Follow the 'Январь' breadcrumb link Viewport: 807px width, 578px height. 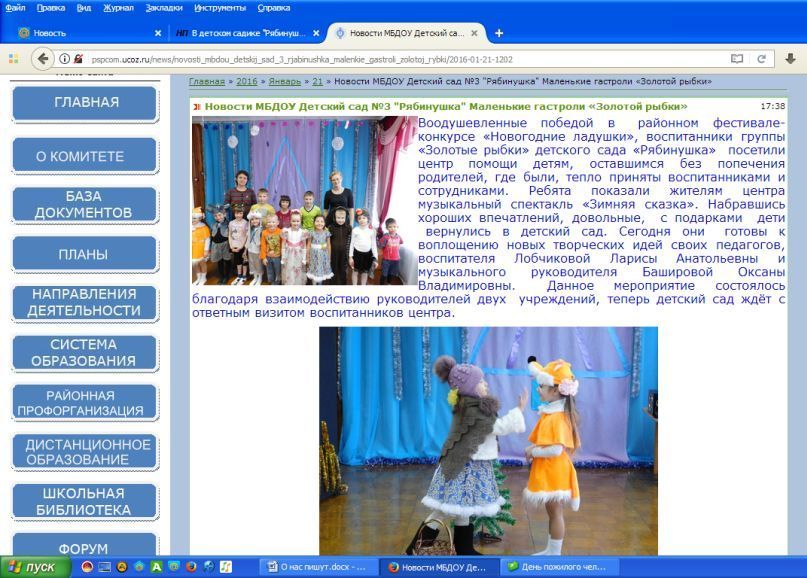[x=285, y=81]
